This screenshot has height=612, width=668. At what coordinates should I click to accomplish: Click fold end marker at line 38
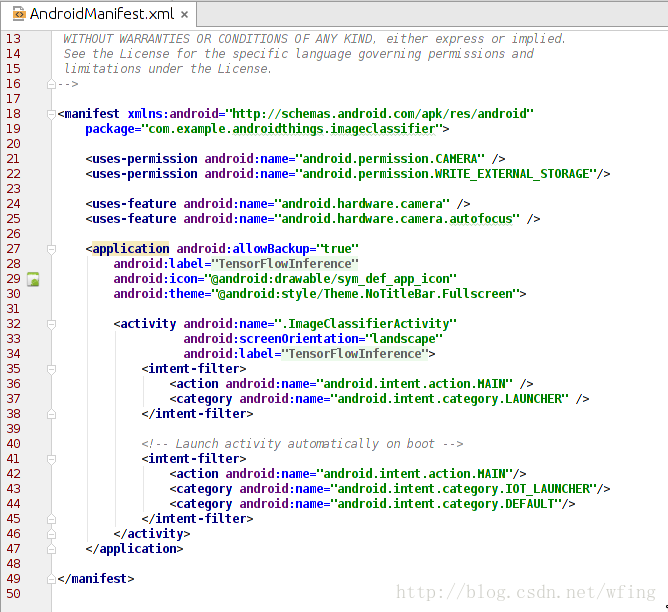click(52, 414)
